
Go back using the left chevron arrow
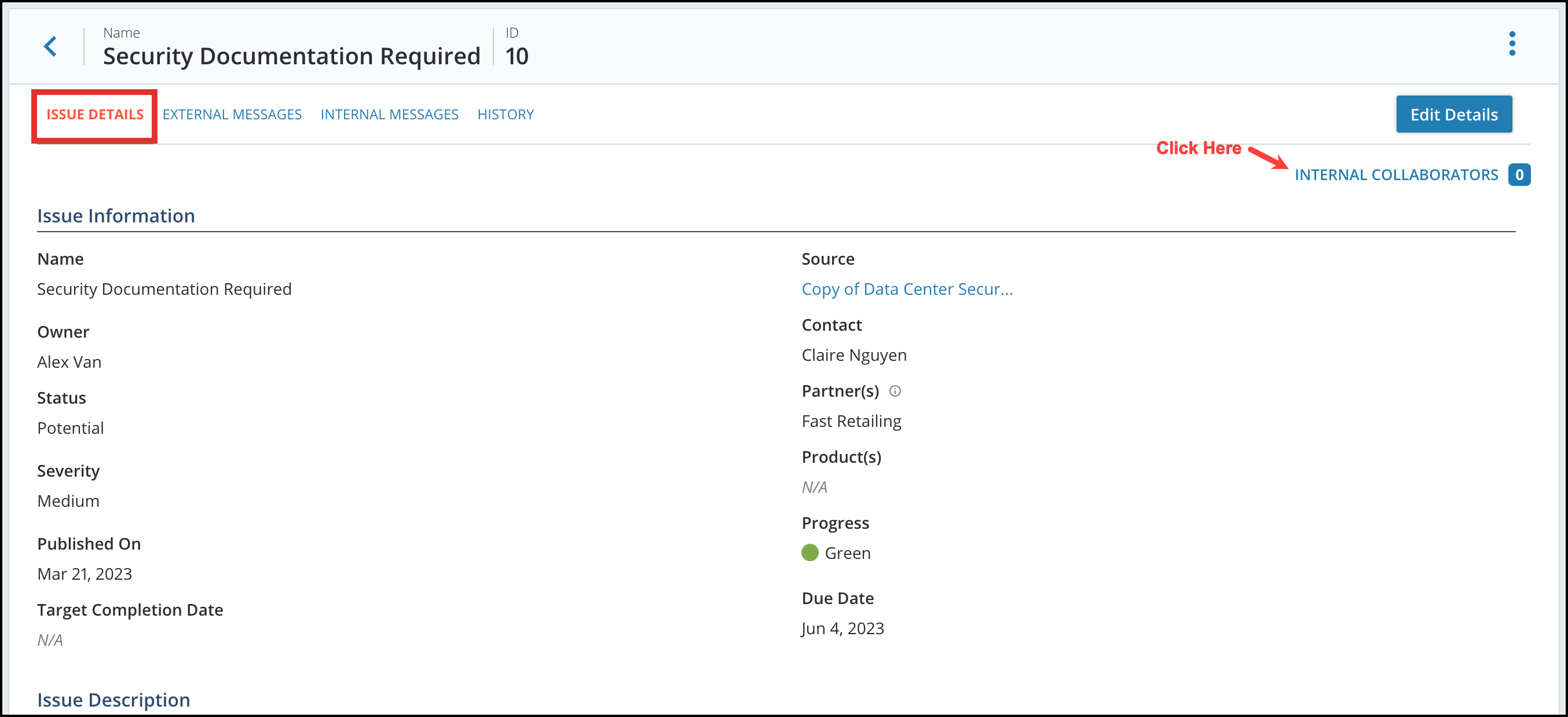pyautogui.click(x=50, y=46)
